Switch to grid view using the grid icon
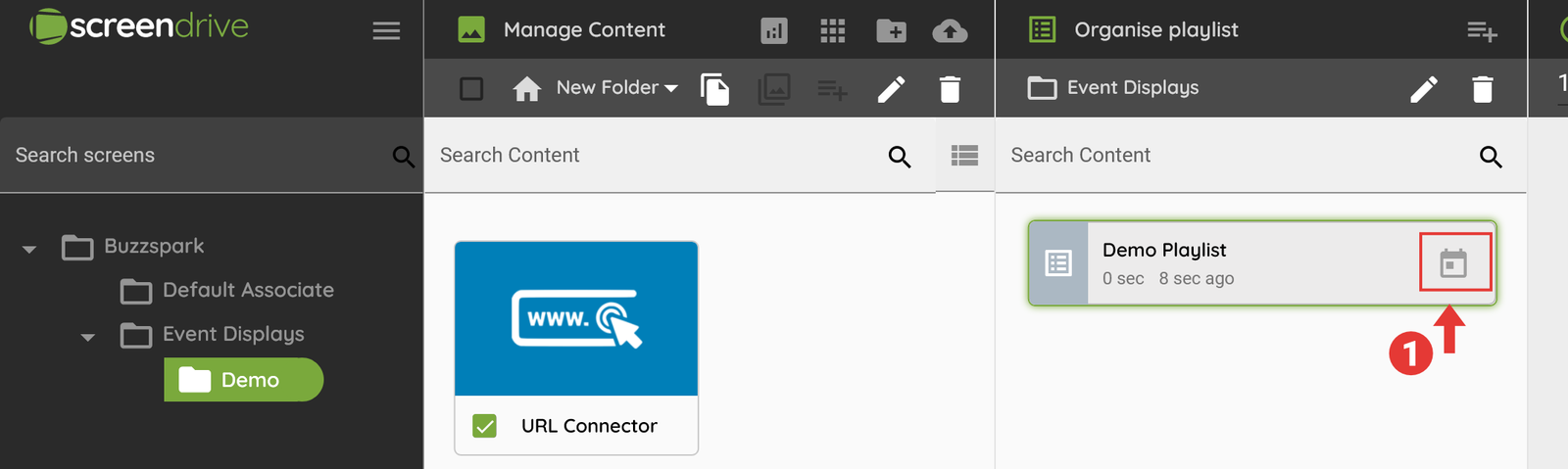Screen dimensions: 1568x469 [832, 31]
